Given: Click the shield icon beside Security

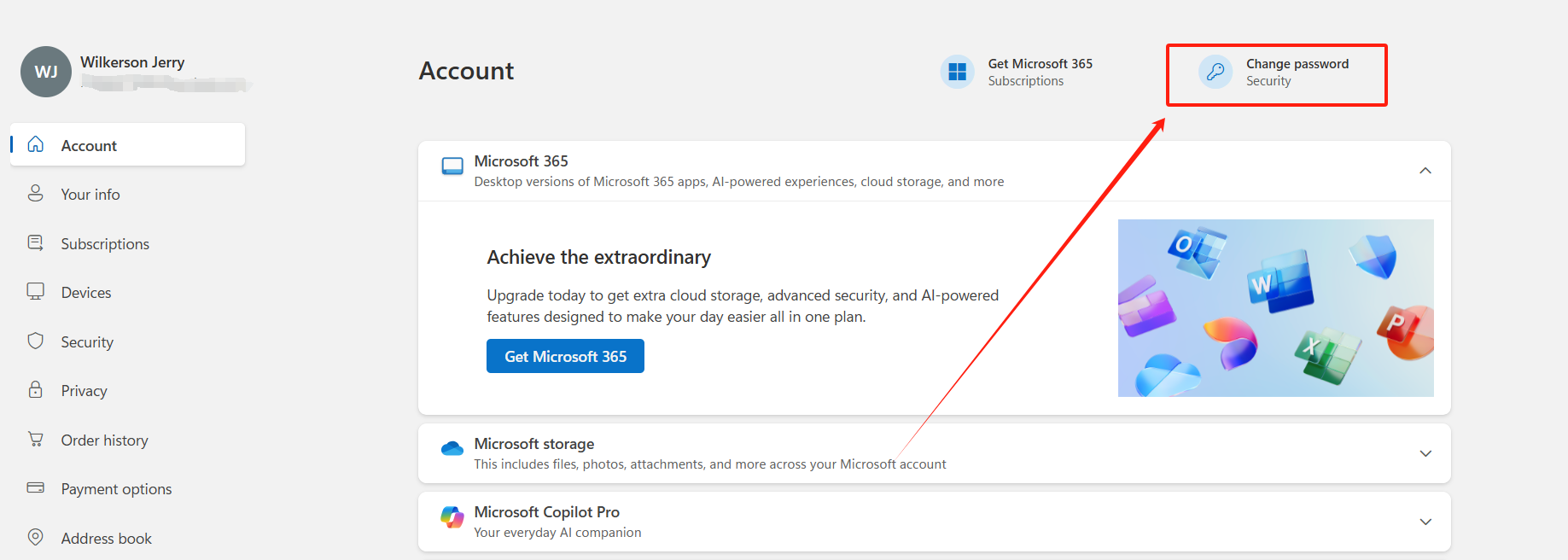Looking at the screenshot, I should click(x=35, y=341).
